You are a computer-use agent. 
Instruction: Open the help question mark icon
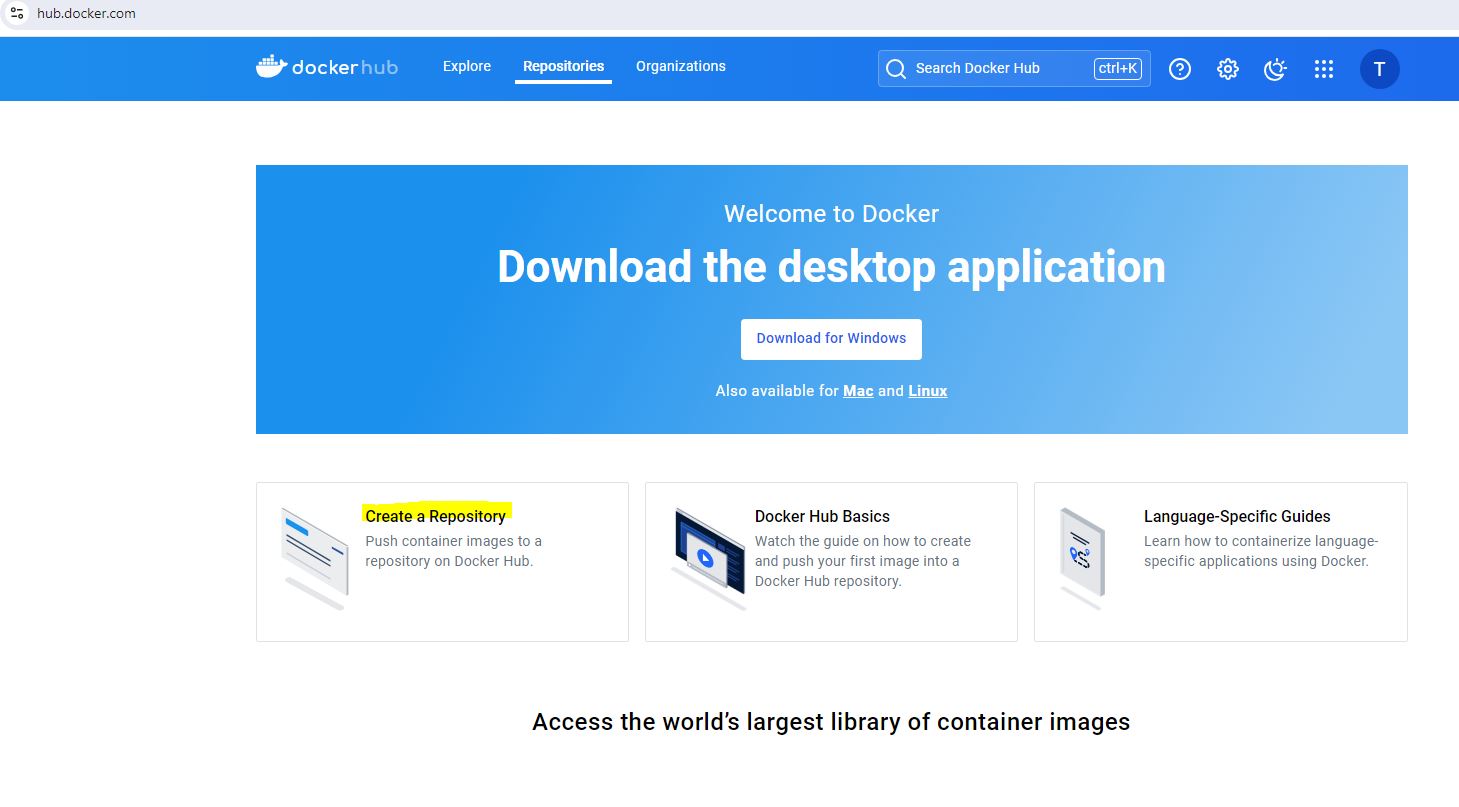(1180, 69)
